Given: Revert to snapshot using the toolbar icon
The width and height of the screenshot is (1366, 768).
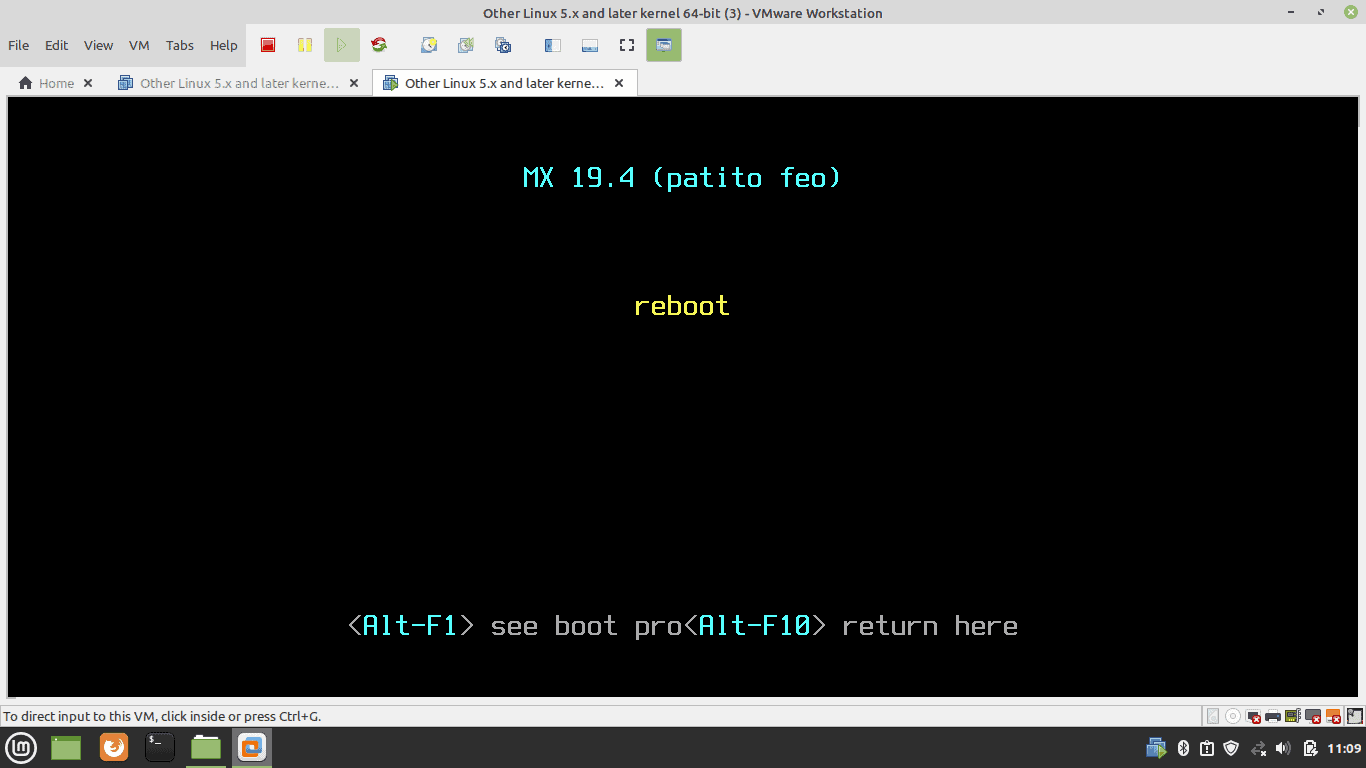Looking at the screenshot, I should [466, 45].
